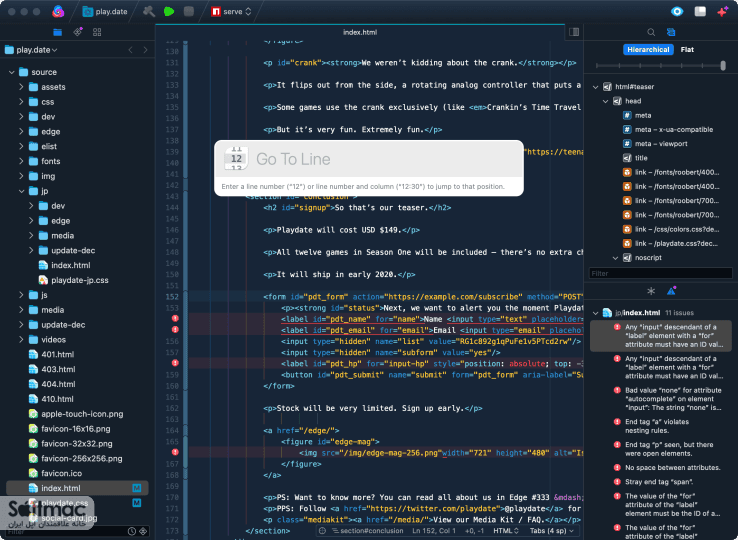Screen dimensions: 738x540
Task: Click the error marker beside pdt_name line
Action: tap(175, 319)
